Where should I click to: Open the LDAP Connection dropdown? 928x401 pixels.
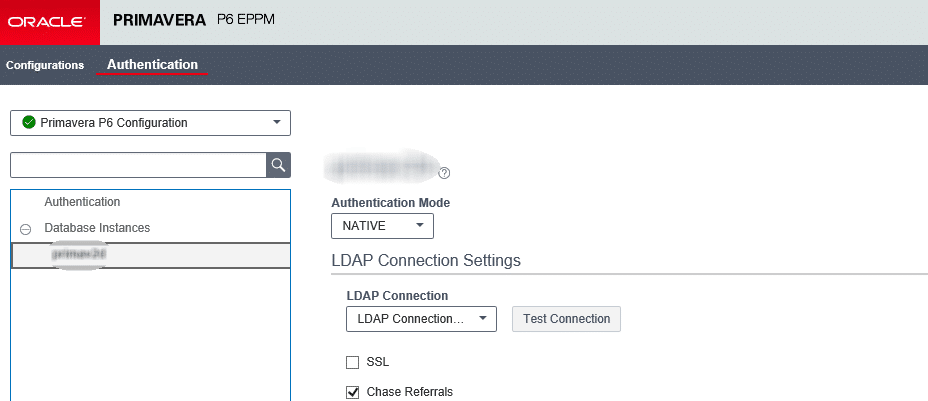(x=421, y=319)
